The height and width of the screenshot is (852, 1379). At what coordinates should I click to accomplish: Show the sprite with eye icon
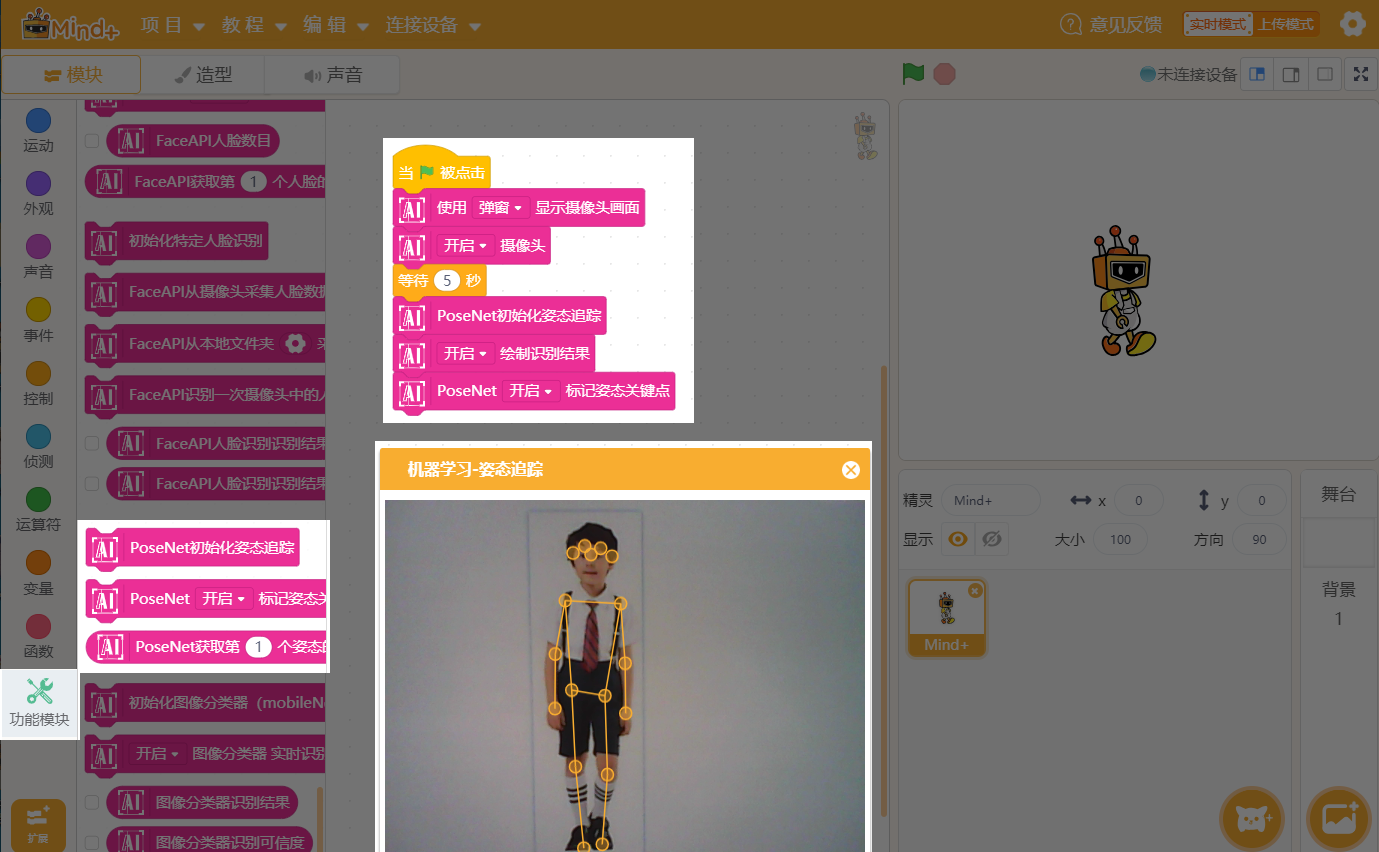click(958, 539)
